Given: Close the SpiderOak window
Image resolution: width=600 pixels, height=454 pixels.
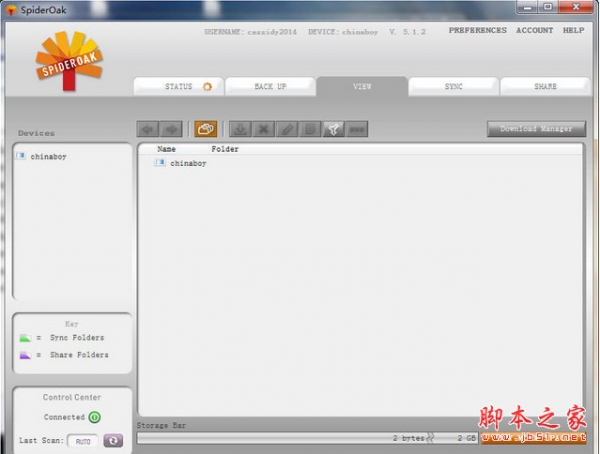Looking at the screenshot, I should [576, 7].
